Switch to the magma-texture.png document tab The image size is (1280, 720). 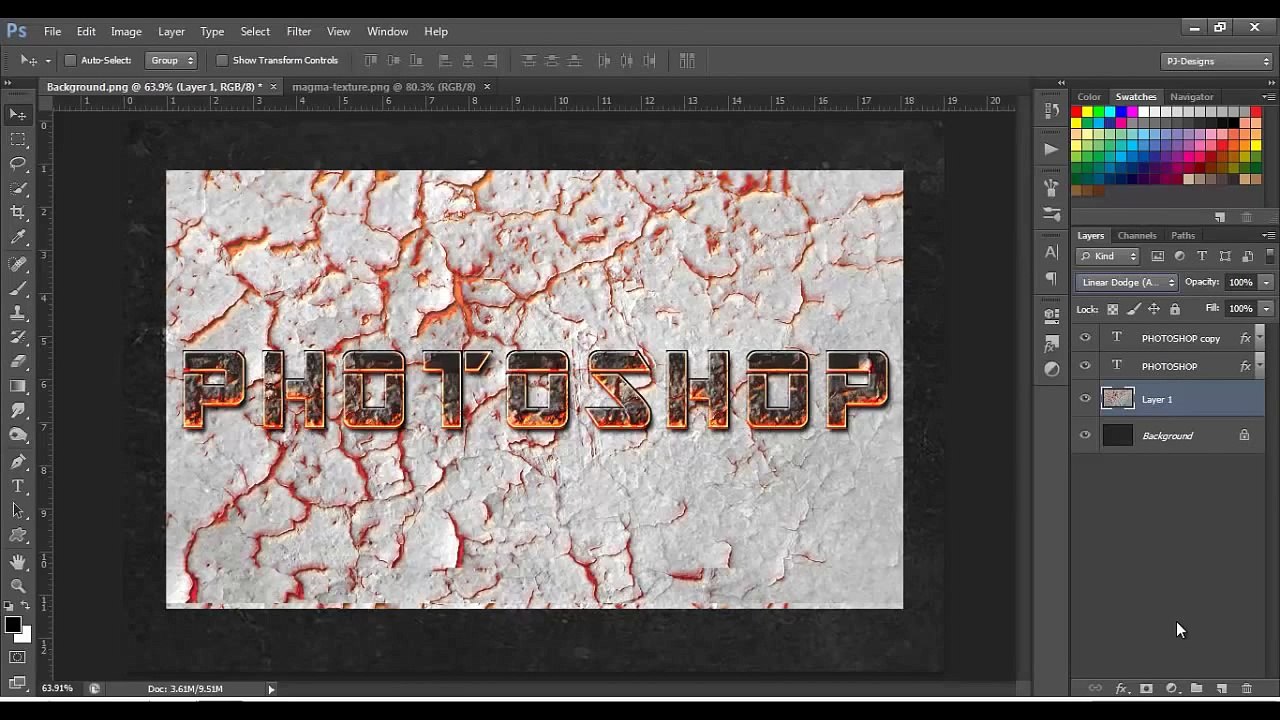(384, 87)
